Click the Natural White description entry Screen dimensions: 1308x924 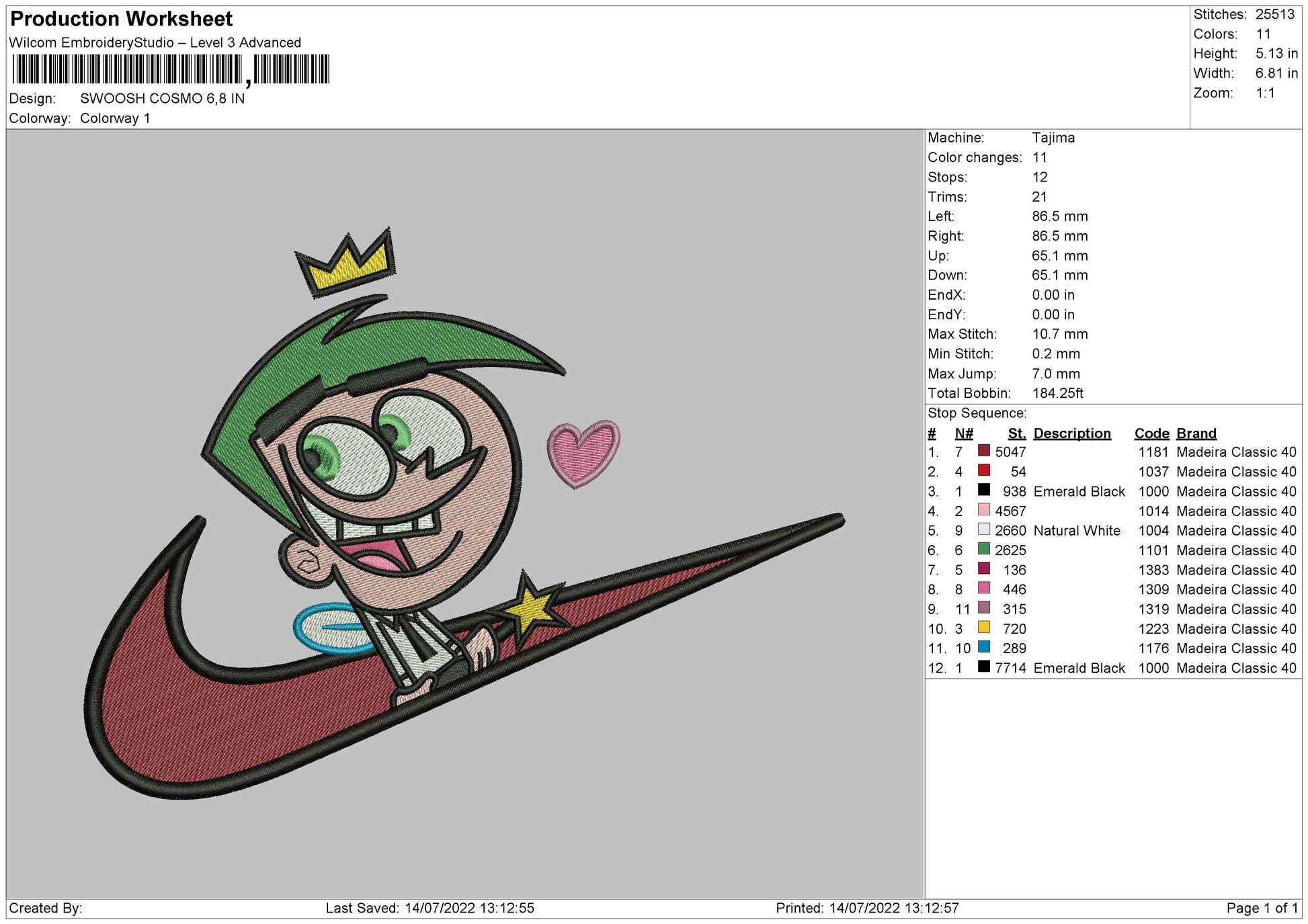tap(1076, 530)
